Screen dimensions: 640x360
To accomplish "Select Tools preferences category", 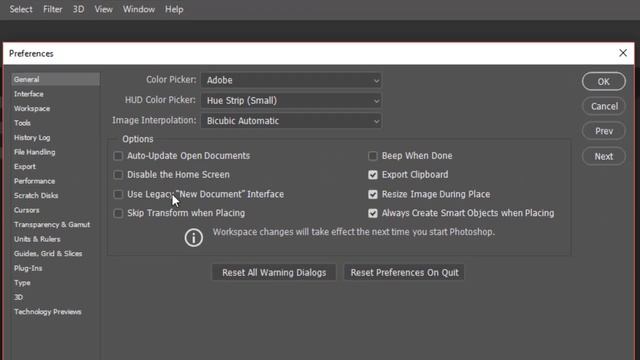I will coord(22,123).
